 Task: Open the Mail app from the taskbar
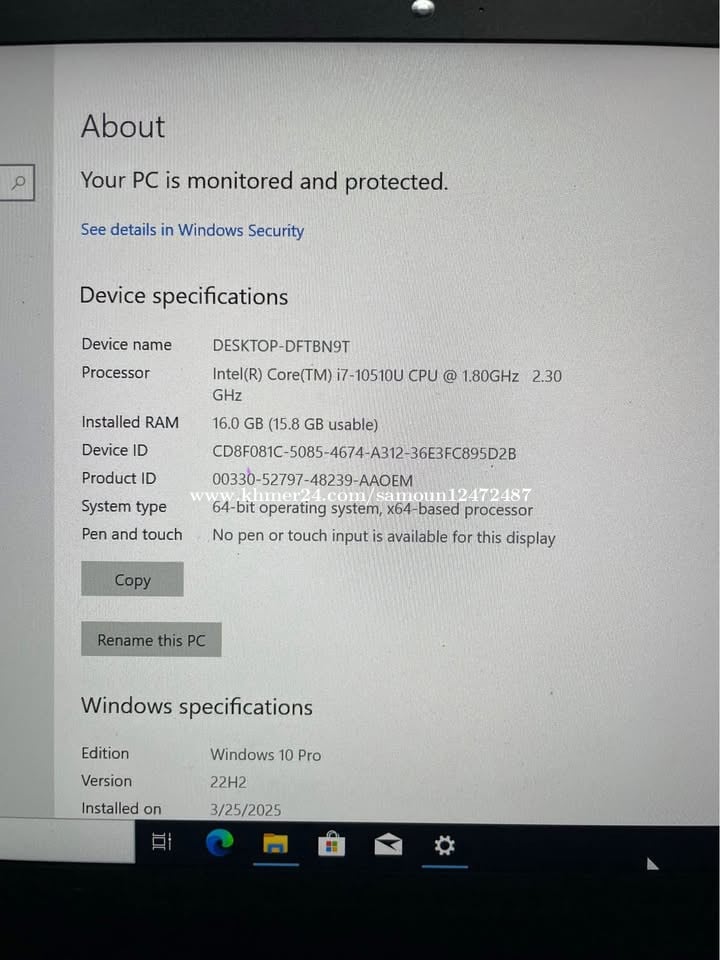(x=388, y=845)
